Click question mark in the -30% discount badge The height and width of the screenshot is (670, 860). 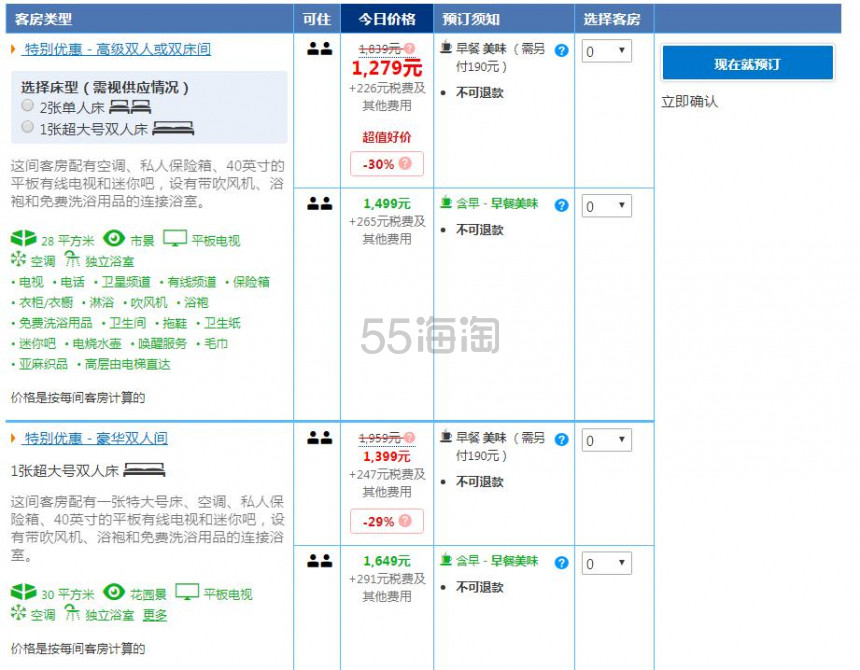coord(404,164)
